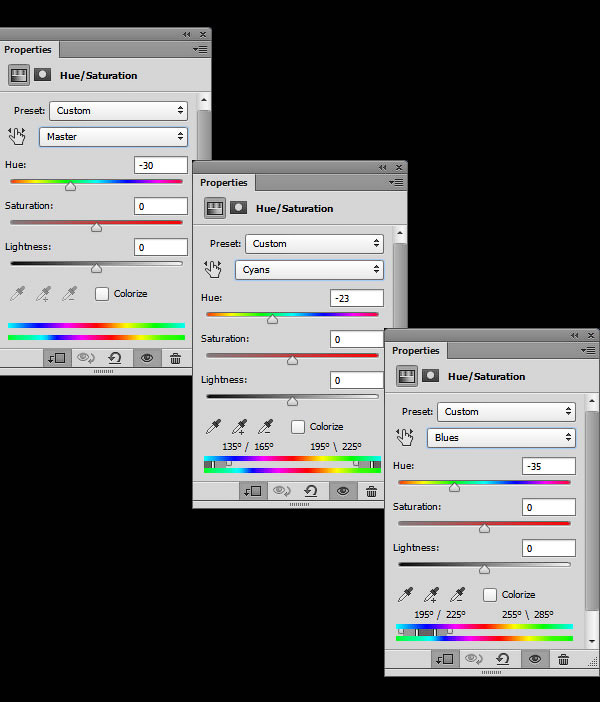The image size is (600, 702).
Task: View previous state icon in Blues panel
Action: 474,659
